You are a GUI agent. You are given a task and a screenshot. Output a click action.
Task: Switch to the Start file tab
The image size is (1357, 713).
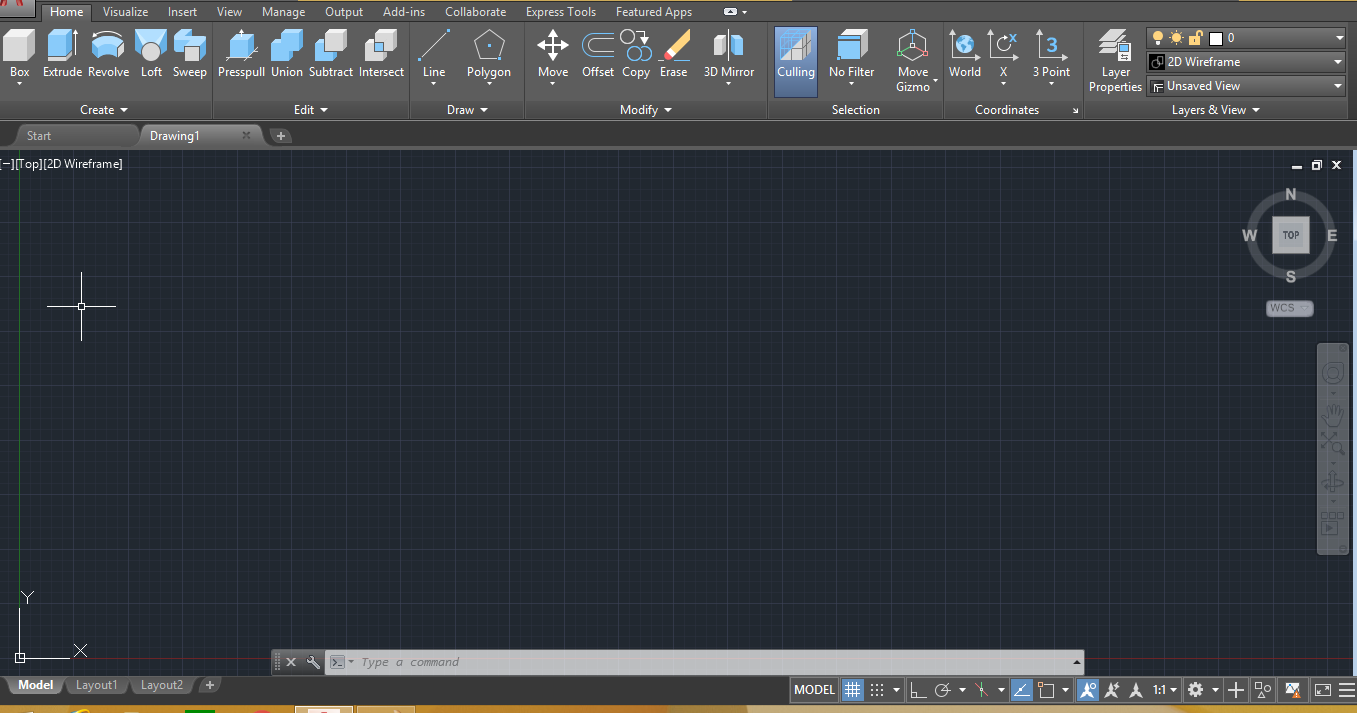click(x=39, y=136)
